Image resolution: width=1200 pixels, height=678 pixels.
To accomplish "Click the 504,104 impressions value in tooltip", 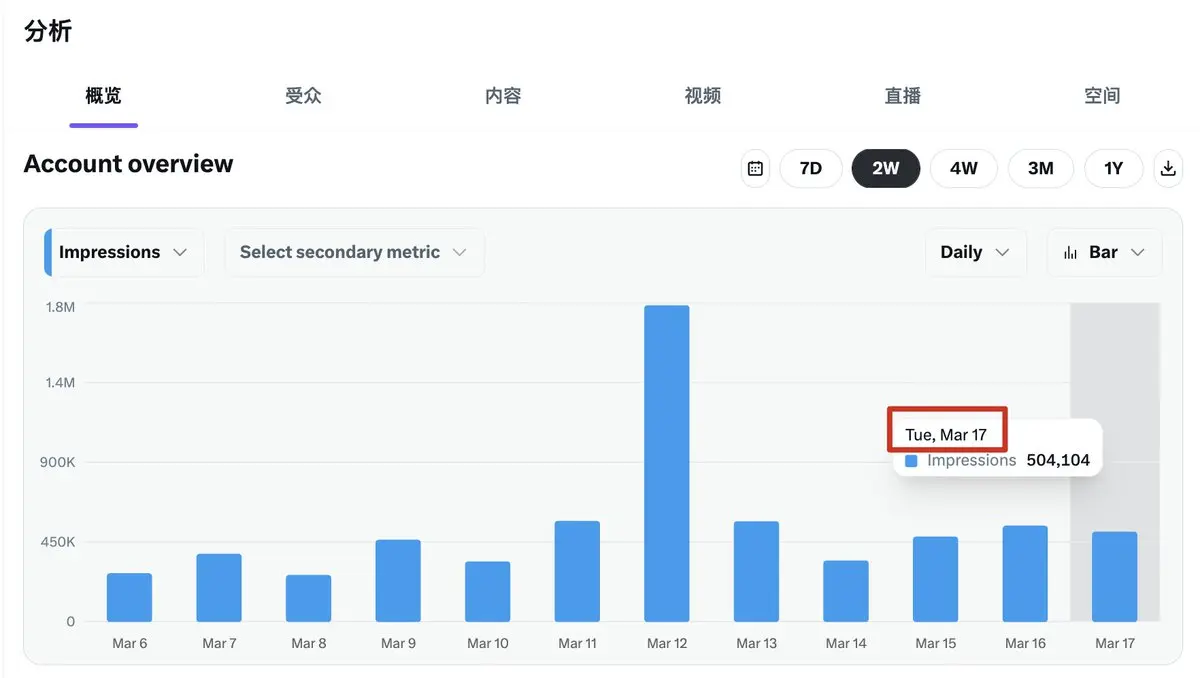I will [x=1058, y=461].
